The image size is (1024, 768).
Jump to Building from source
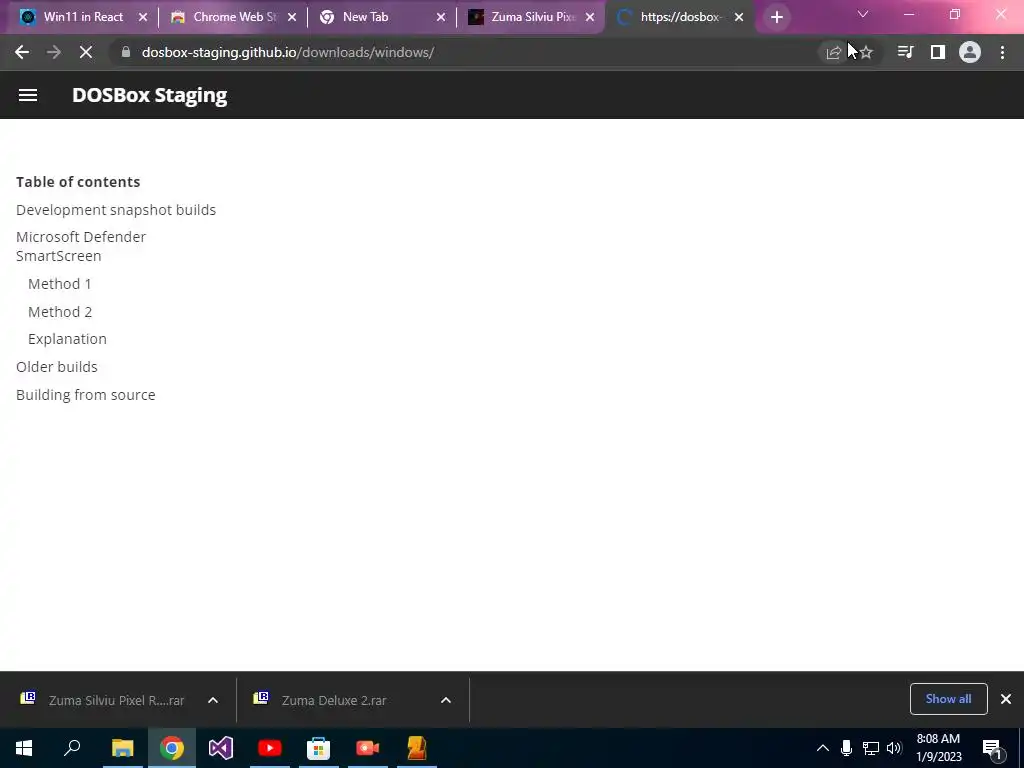86,394
